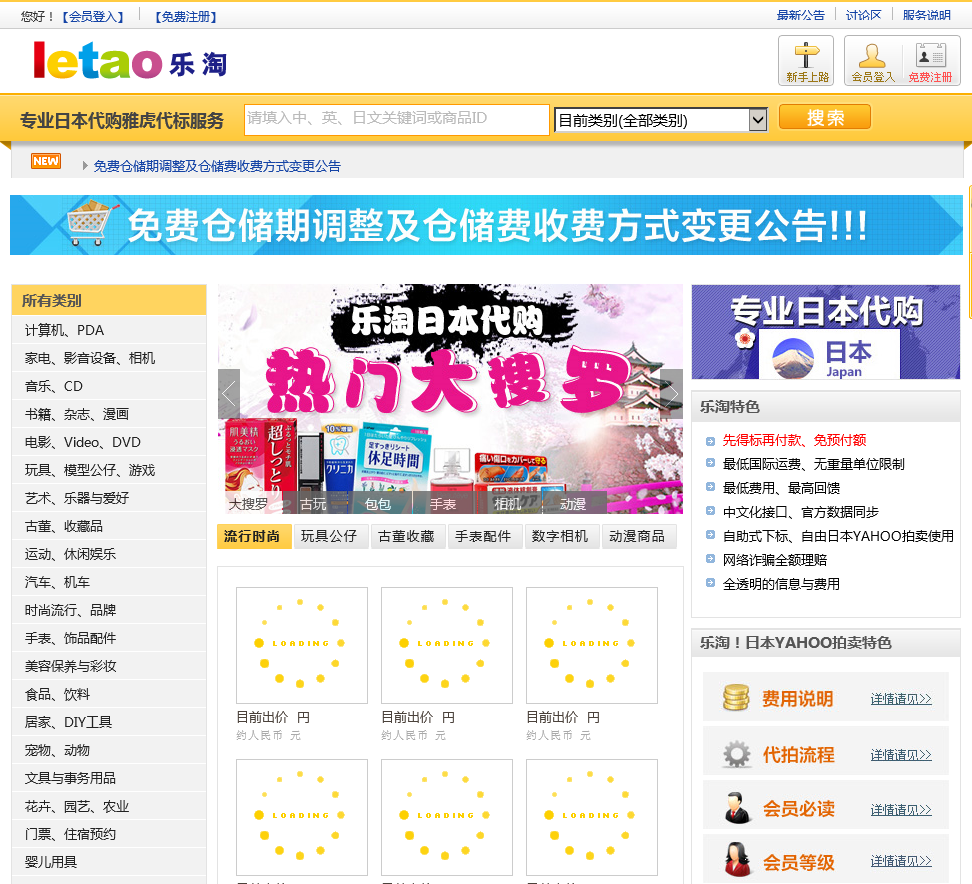Click 详情请见>> link for 费用说明
972x884 pixels.
tap(901, 699)
